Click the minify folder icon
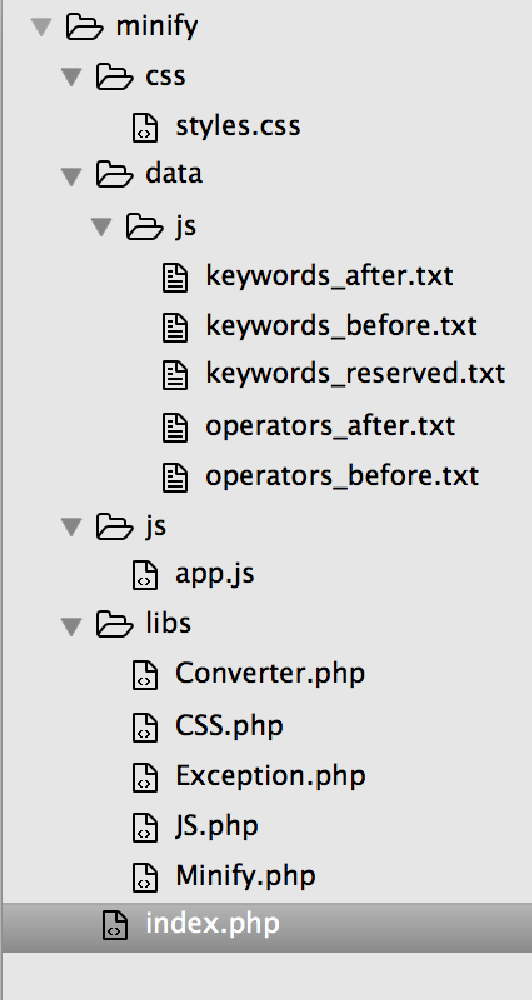This screenshot has height=1000, width=532. pos(84,27)
